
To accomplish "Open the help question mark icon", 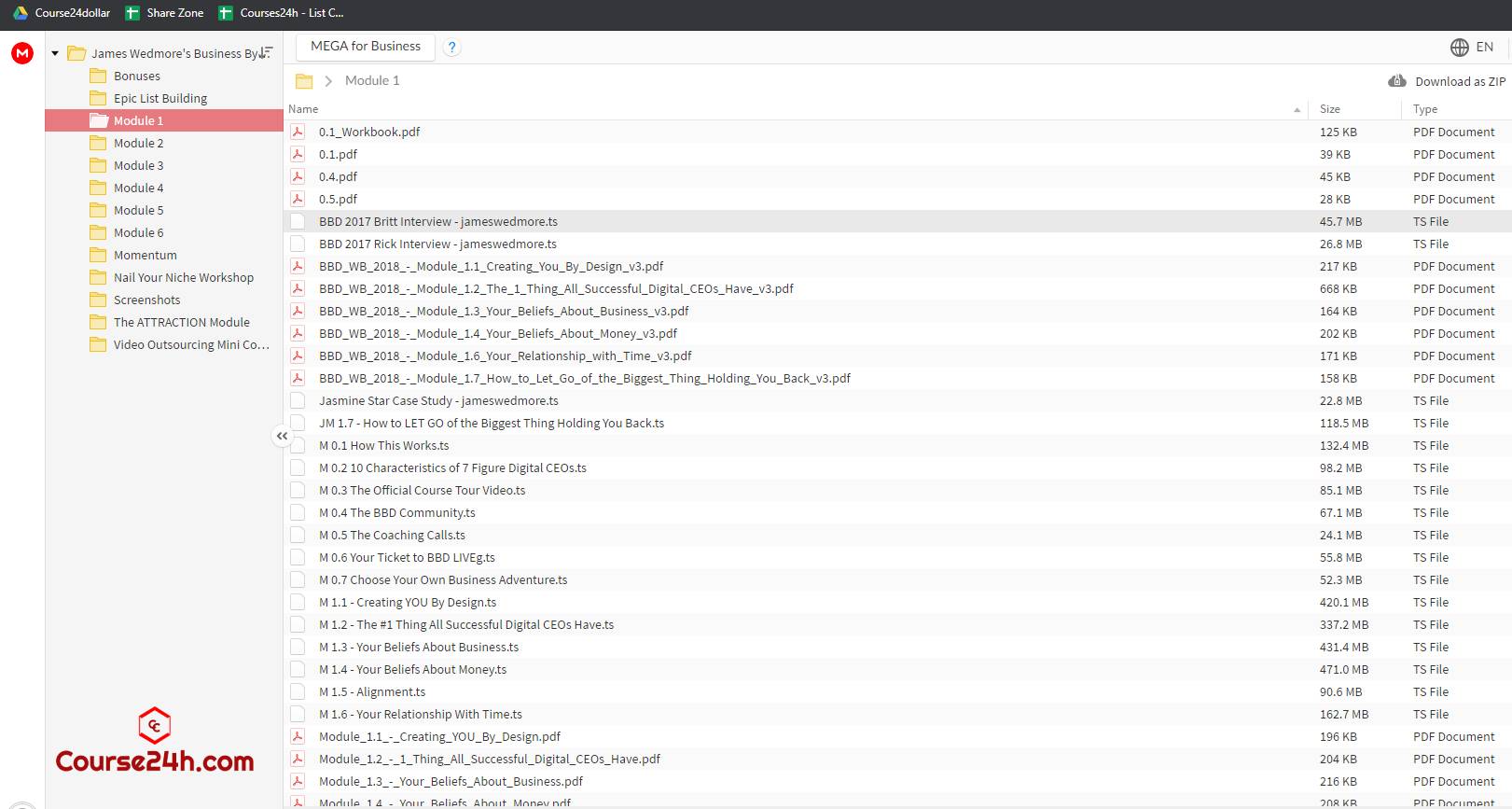I will click(451, 47).
